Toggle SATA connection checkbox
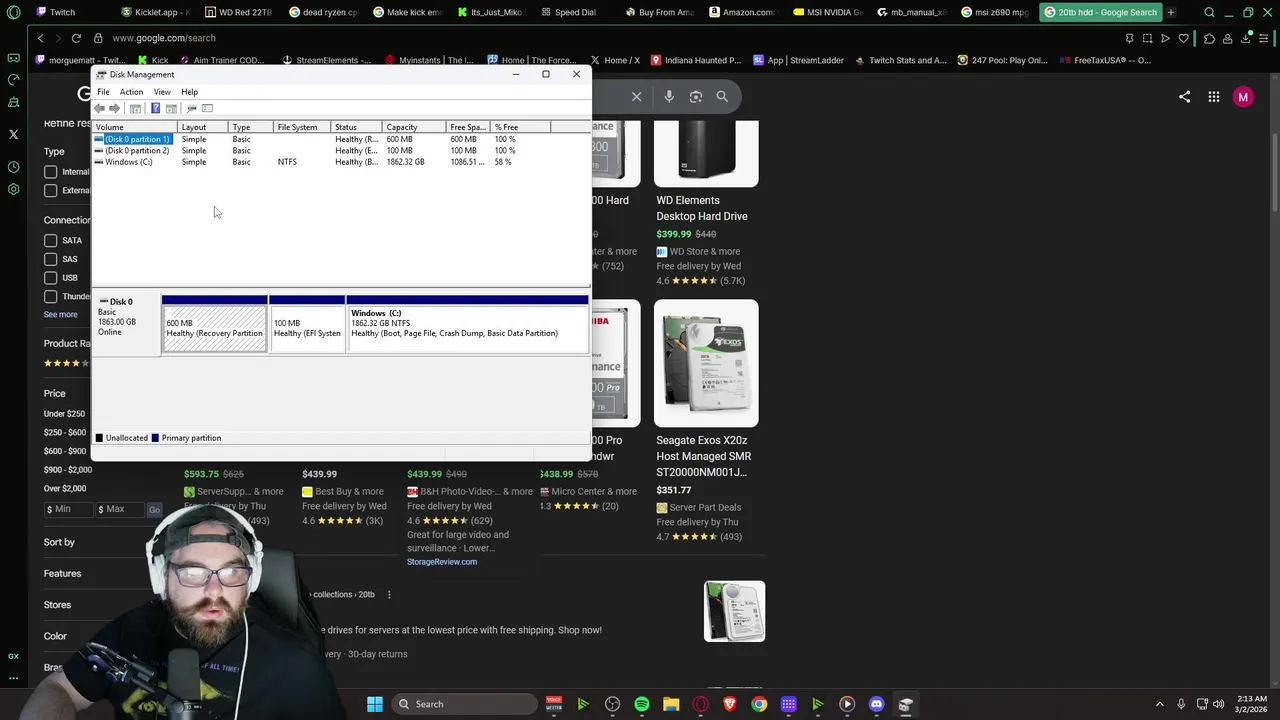 [x=51, y=241]
